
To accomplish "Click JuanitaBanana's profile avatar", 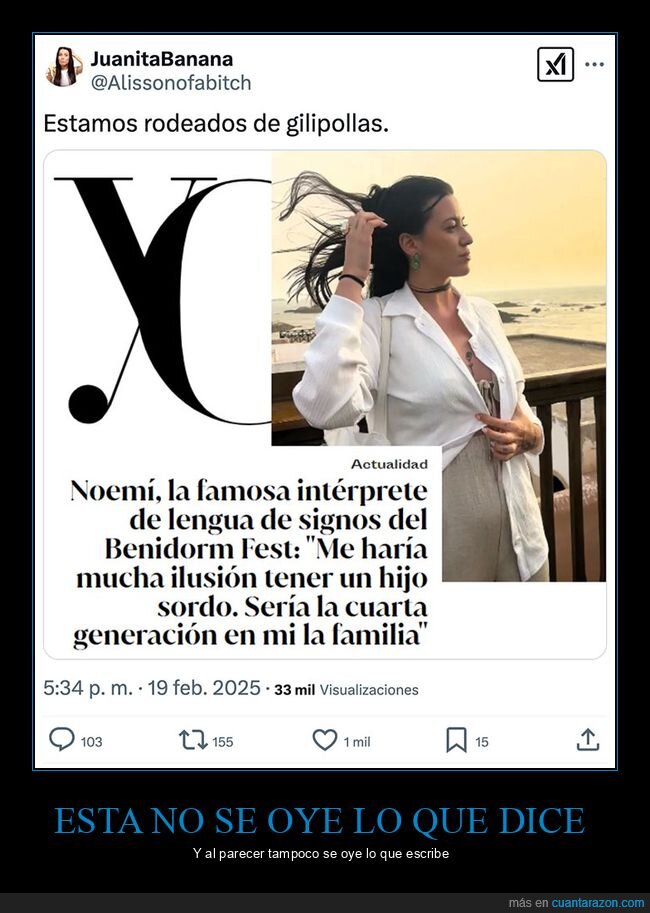I will click(x=63, y=67).
